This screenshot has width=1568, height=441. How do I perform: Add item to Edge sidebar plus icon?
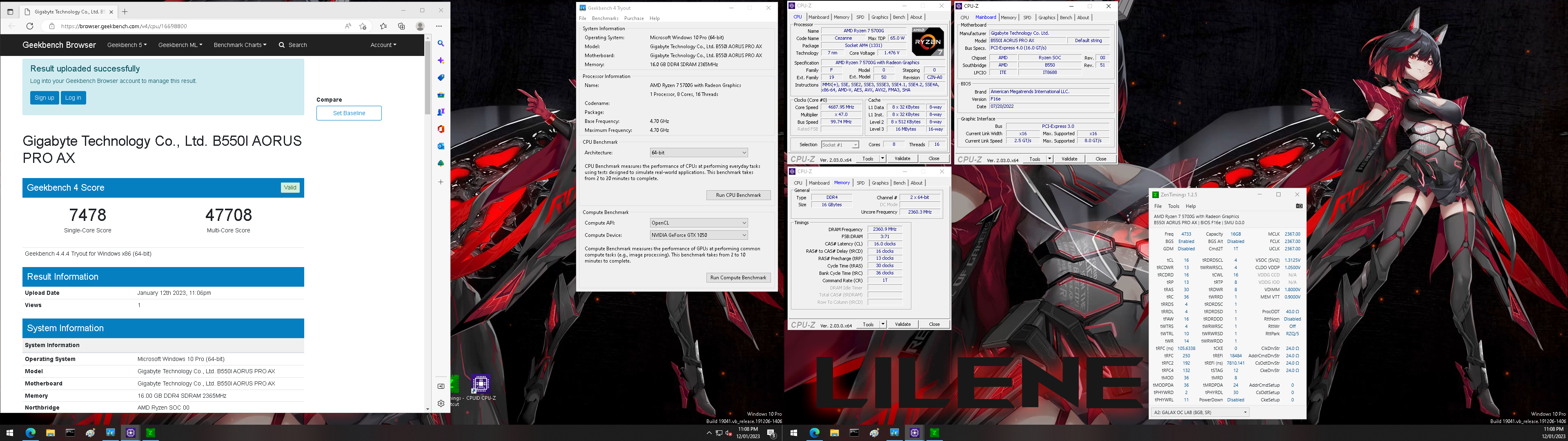pyautogui.click(x=441, y=182)
